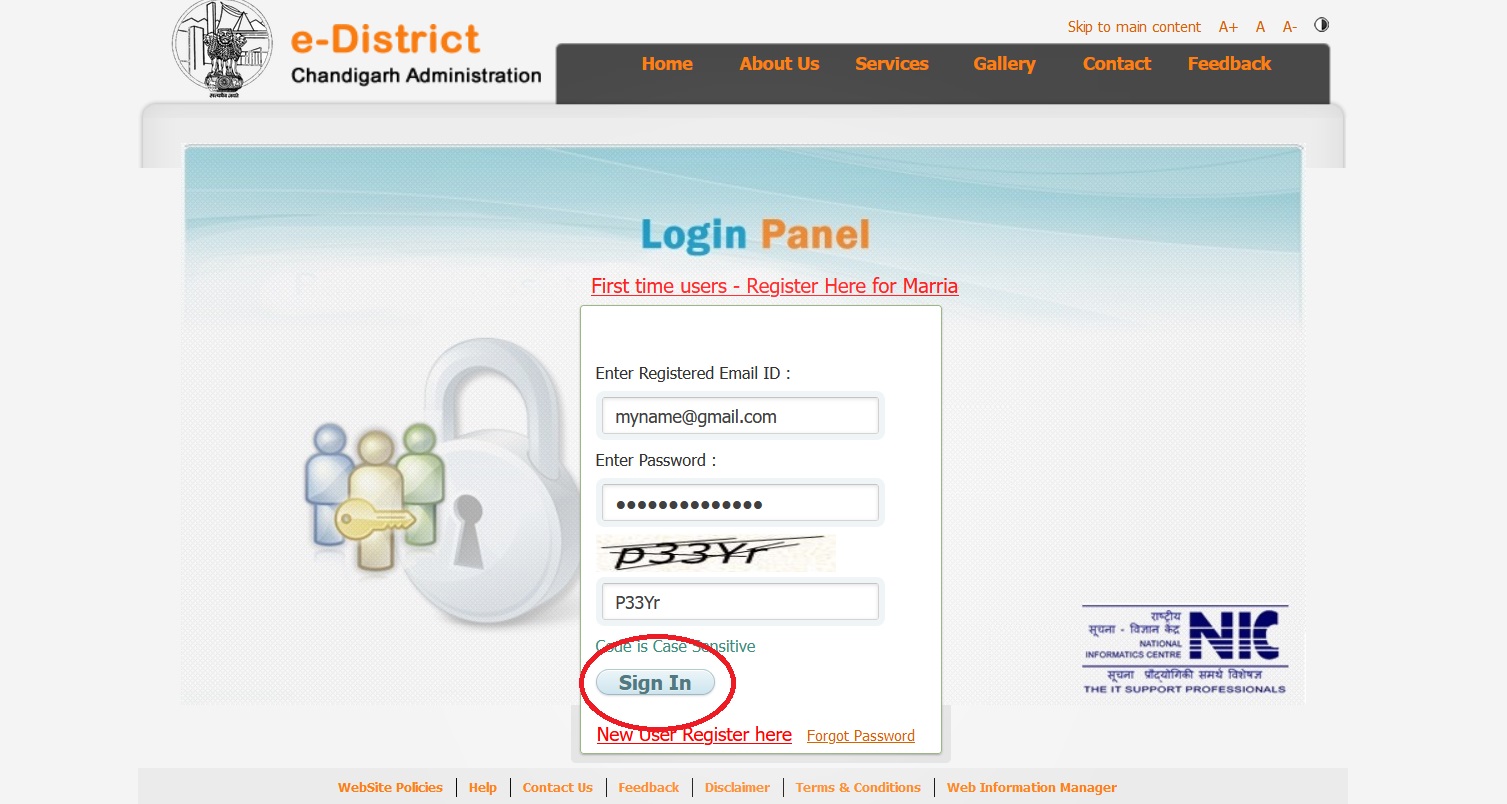Viewport: 1507px width, 804px height.
Task: Open the Gallery page
Action: point(1004,64)
